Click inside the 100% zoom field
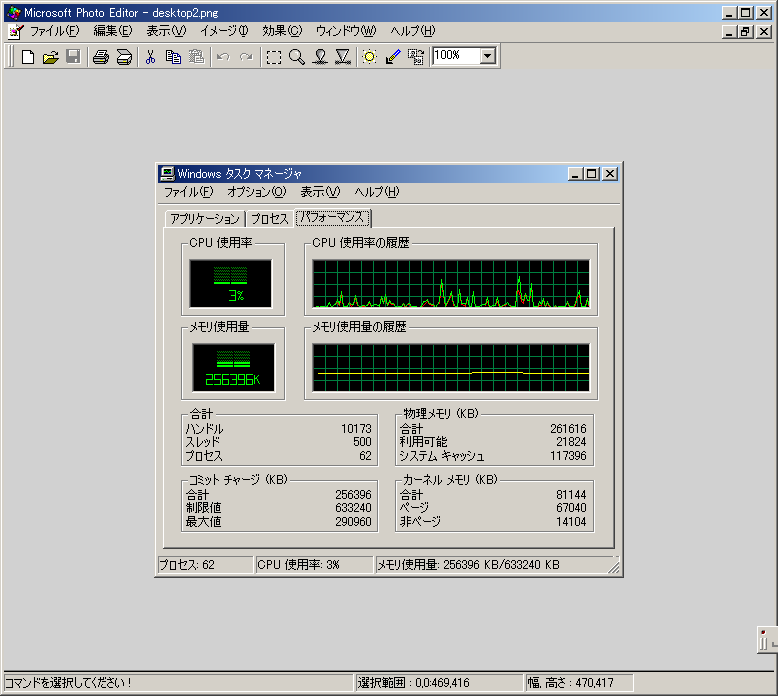The width and height of the screenshot is (778, 696). tap(455, 56)
